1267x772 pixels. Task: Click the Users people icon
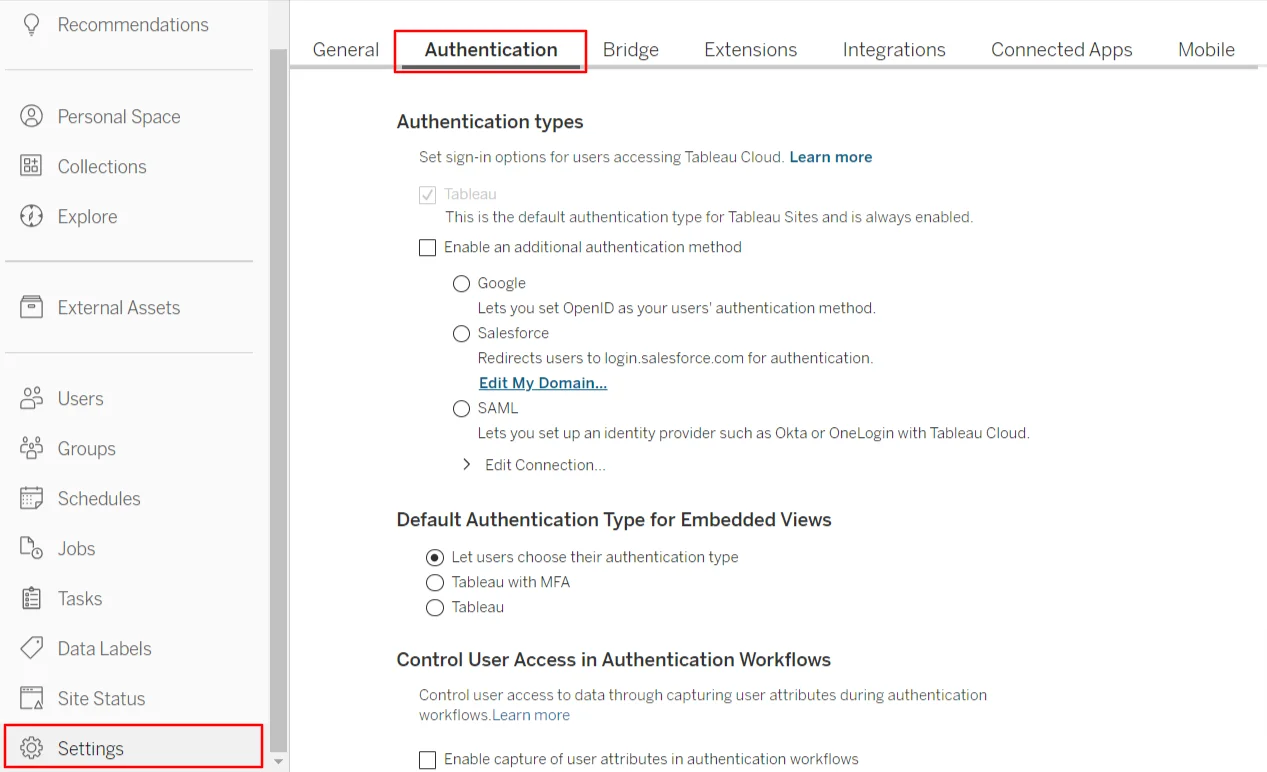32,398
